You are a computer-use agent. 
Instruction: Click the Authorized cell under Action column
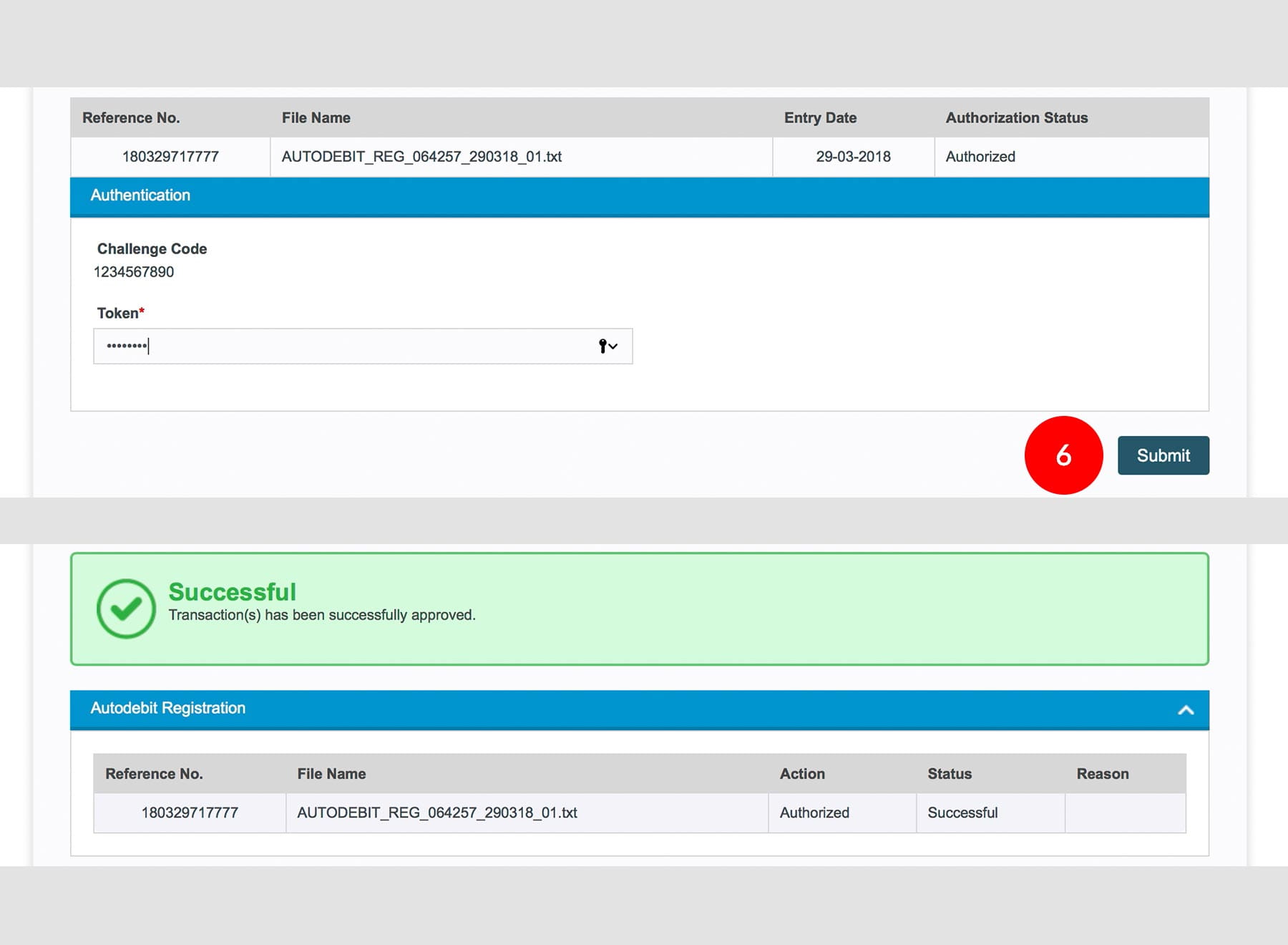coord(814,813)
